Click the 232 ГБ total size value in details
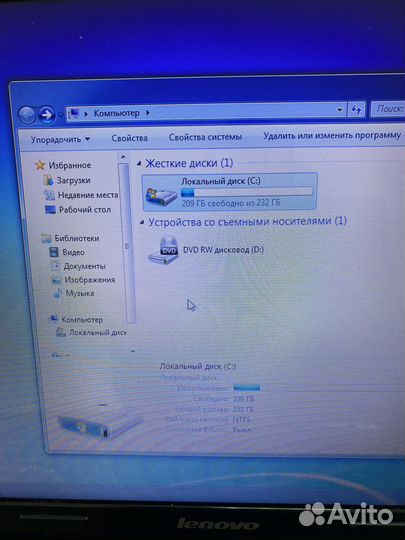This screenshot has height=540, width=405. (x=243, y=409)
